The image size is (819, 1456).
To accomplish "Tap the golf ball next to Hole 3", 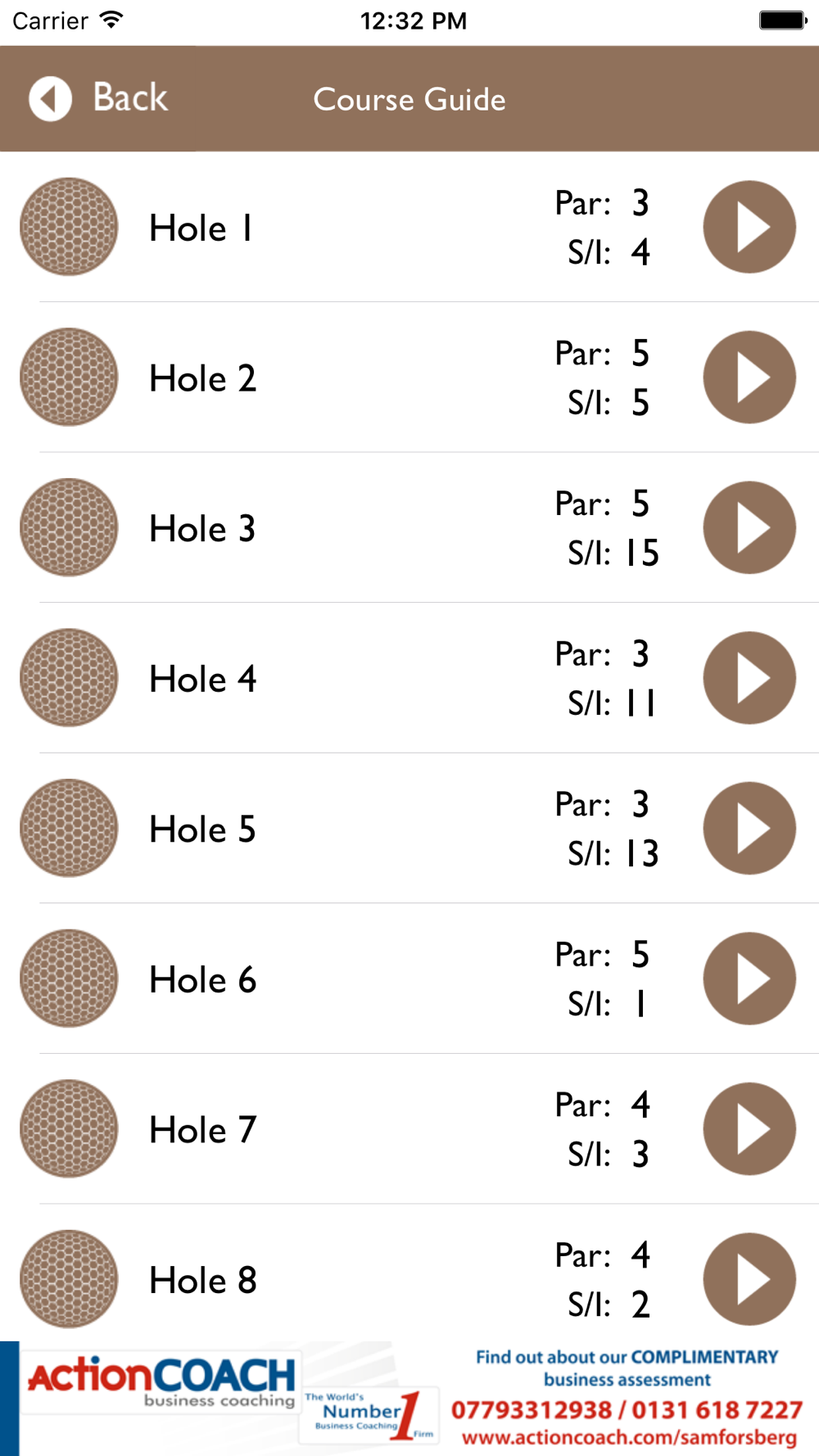I will click(69, 527).
